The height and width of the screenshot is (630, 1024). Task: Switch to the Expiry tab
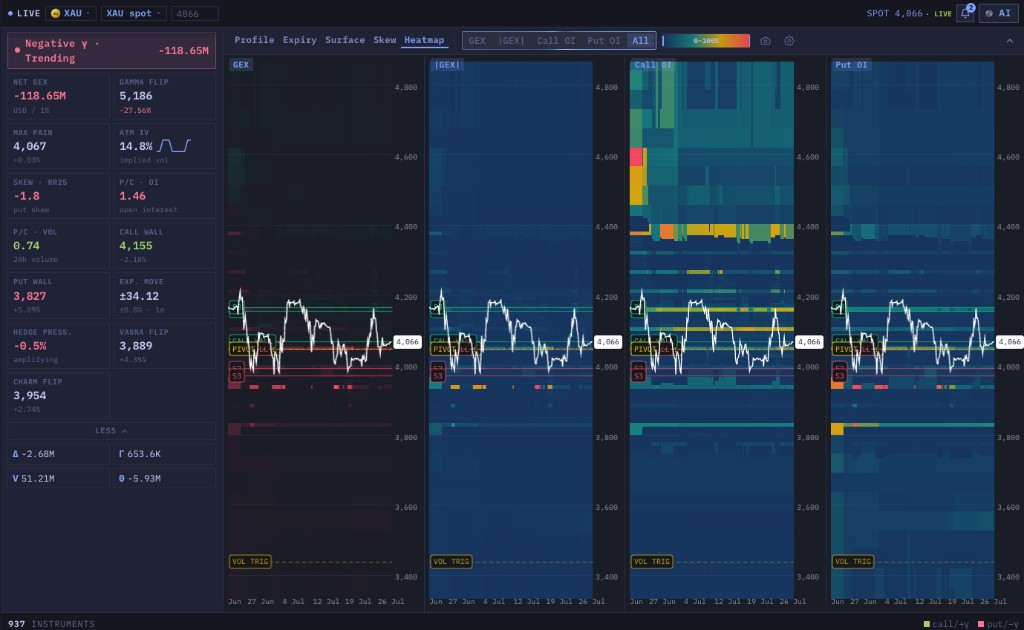(x=299, y=40)
